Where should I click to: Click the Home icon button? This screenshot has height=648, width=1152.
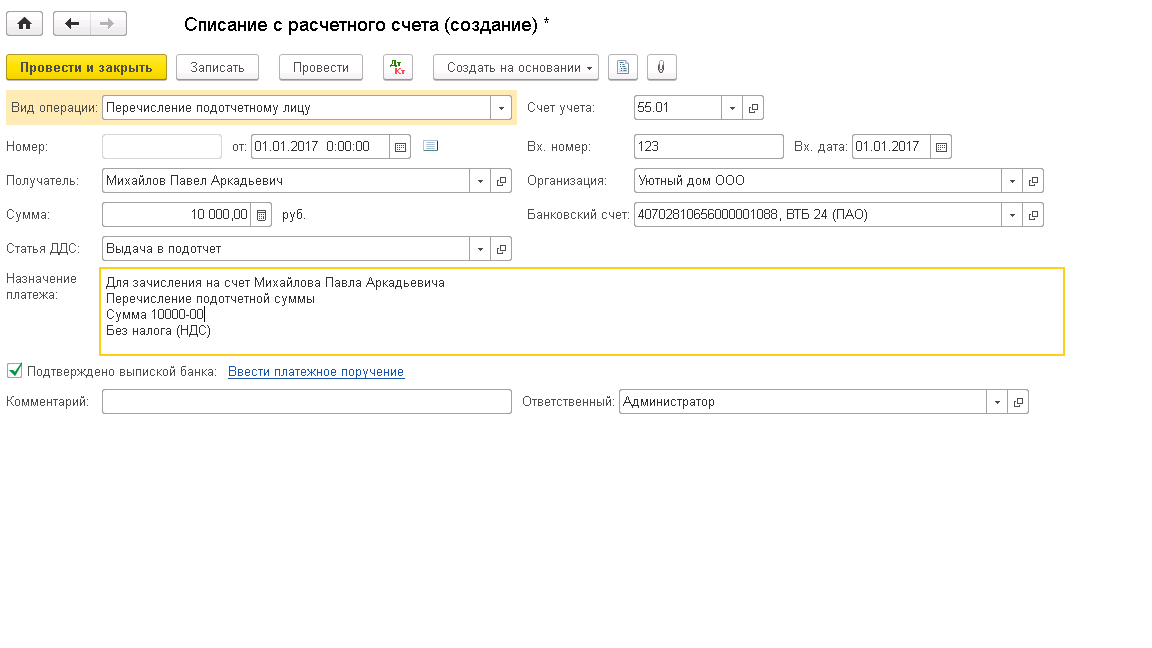coord(25,23)
